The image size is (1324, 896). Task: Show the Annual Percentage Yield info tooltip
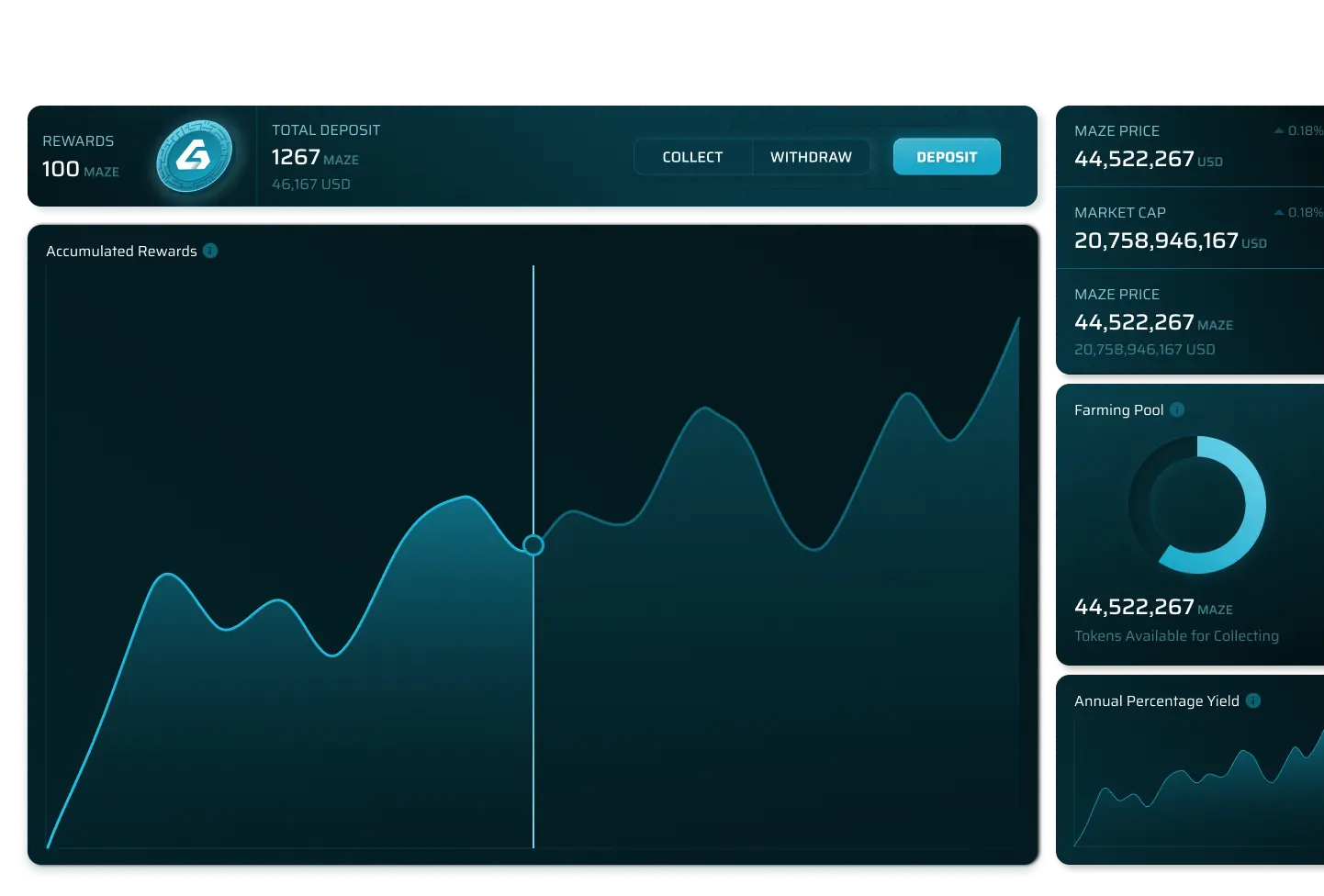1253,700
